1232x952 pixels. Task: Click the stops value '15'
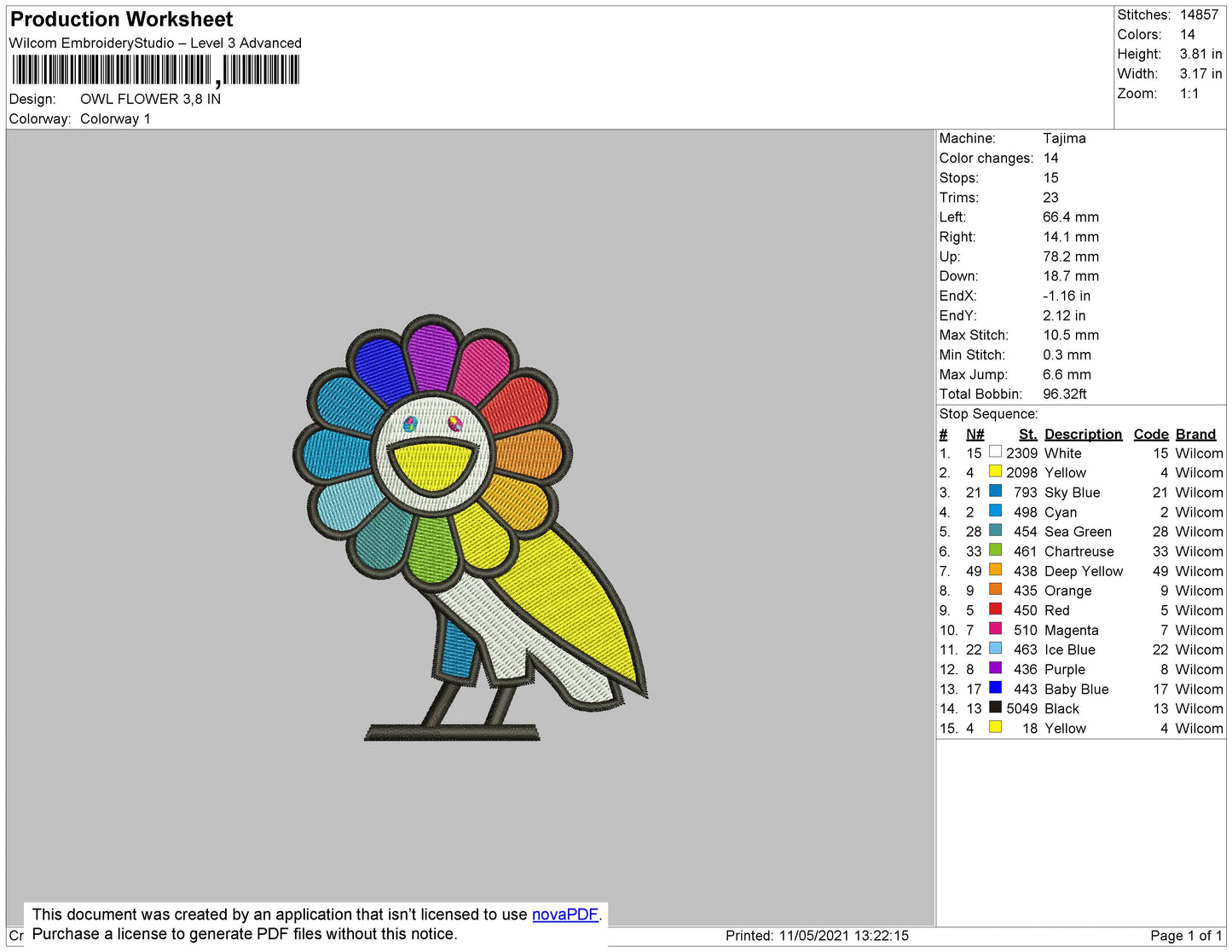[1050, 178]
